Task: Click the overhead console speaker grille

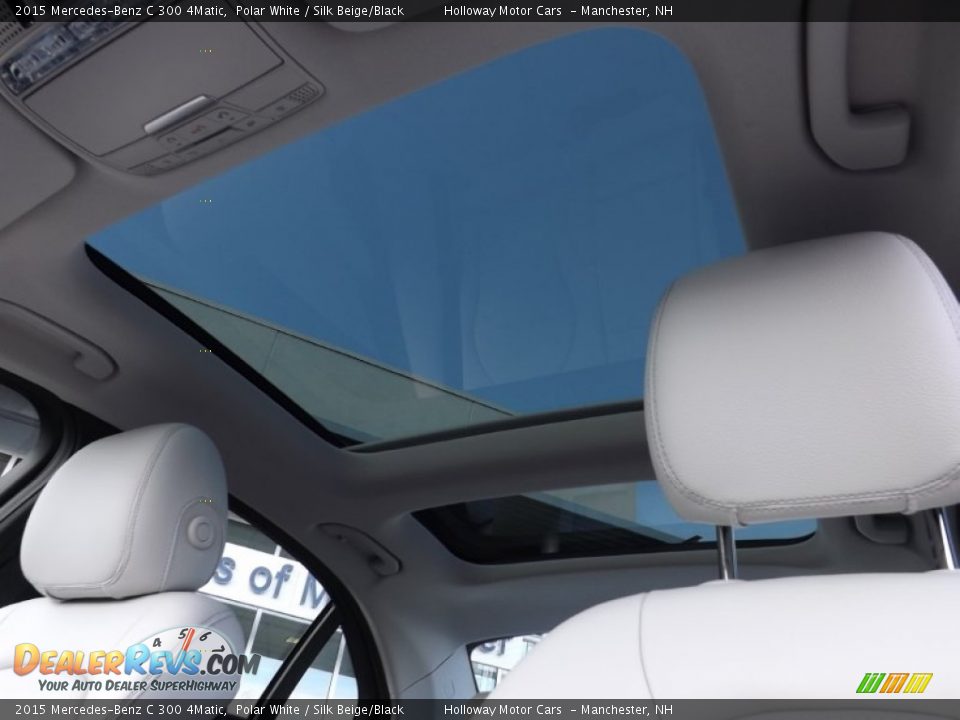Action: coord(302,93)
